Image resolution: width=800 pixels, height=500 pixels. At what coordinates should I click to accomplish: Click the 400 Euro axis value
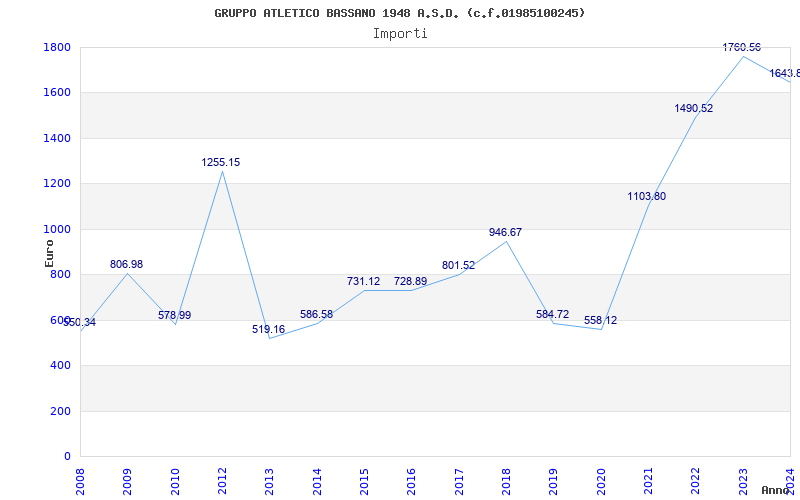(61, 366)
